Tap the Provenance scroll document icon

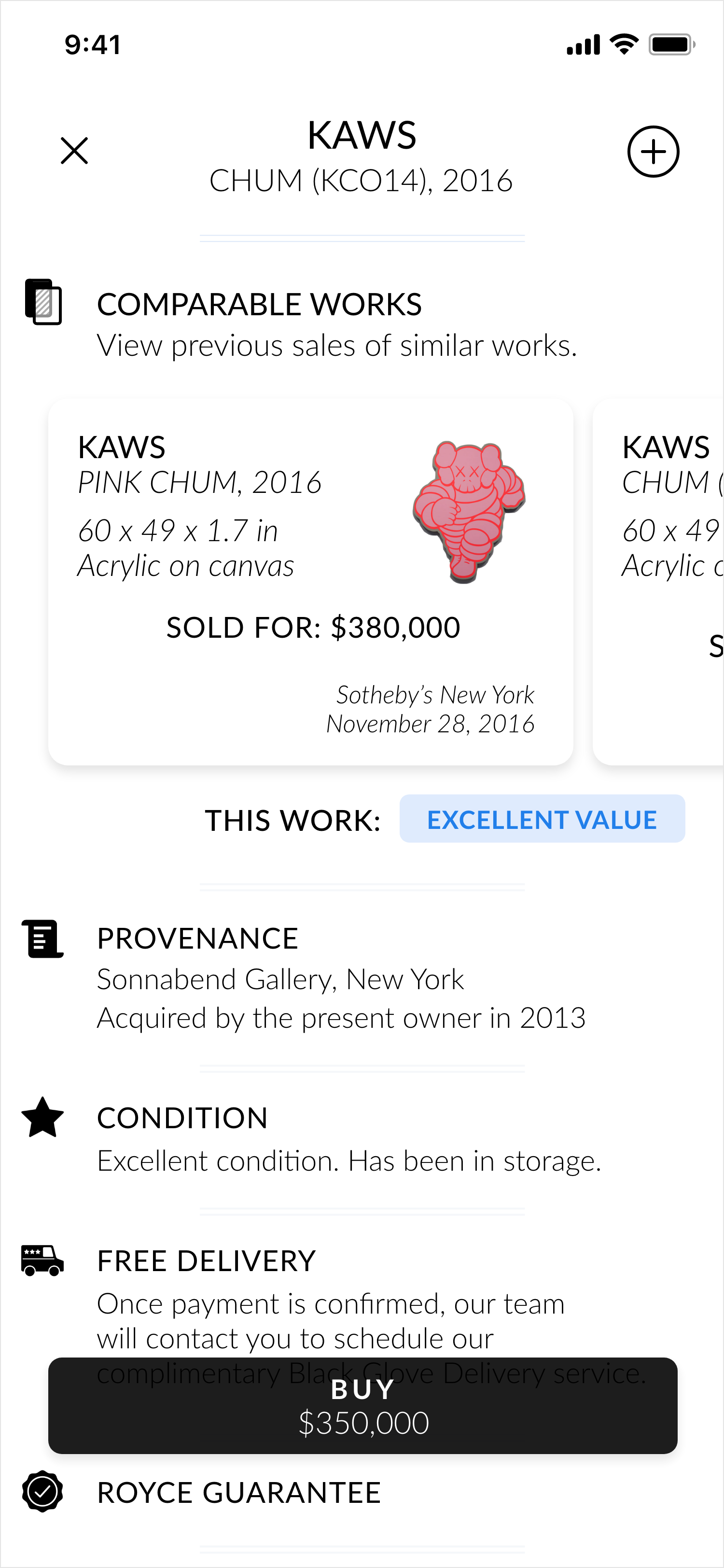(x=42, y=938)
